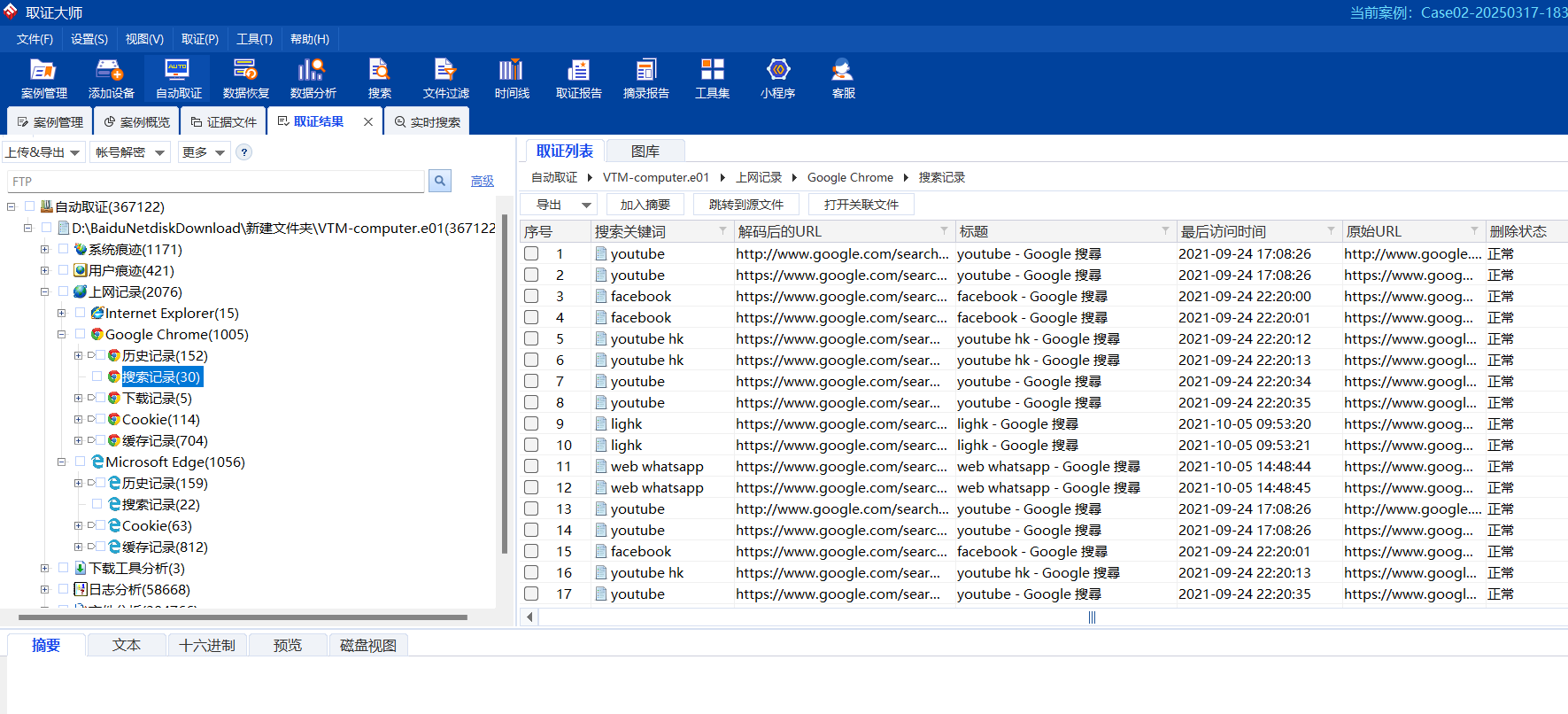Image resolution: width=1568 pixels, height=714 pixels.
Task: Open the 取证(P) menu
Action: [200, 39]
